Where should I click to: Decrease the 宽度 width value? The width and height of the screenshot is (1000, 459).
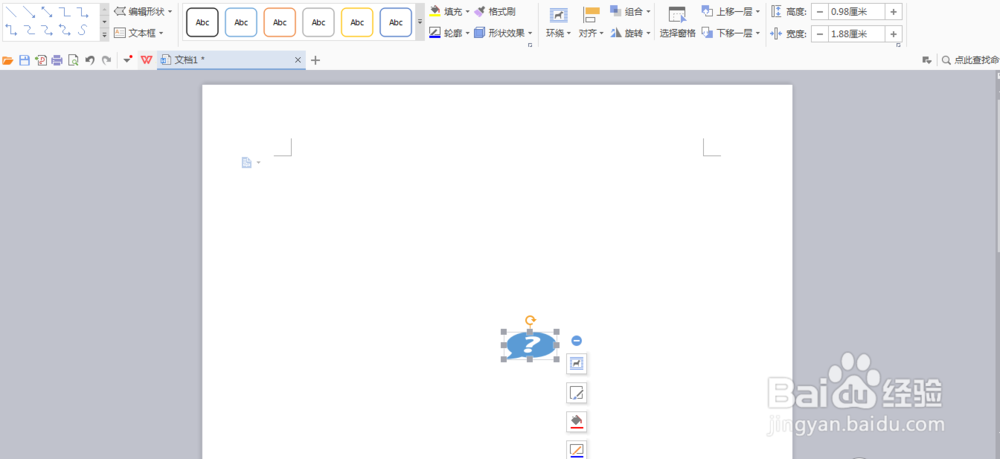[x=820, y=34]
